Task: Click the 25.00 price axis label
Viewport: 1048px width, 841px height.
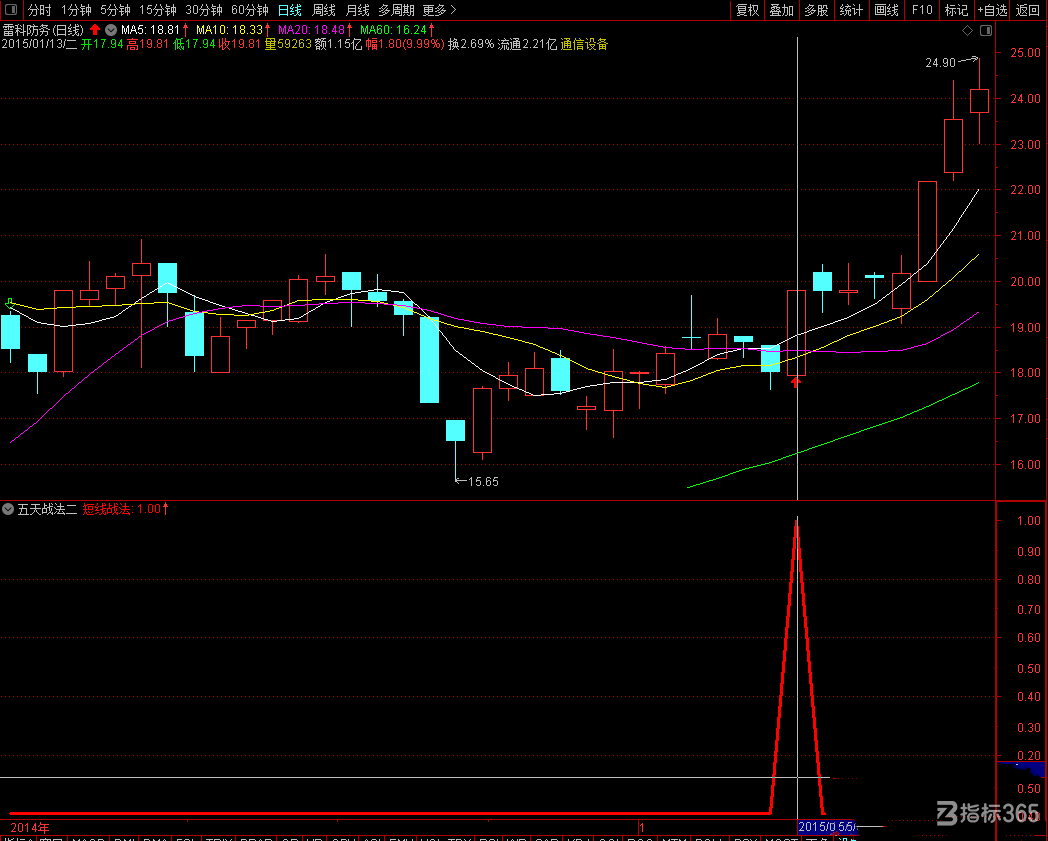Action: coord(1026,53)
